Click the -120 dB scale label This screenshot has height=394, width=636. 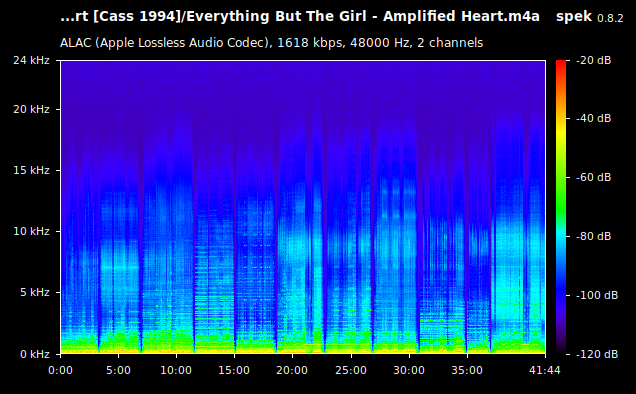tap(597, 354)
